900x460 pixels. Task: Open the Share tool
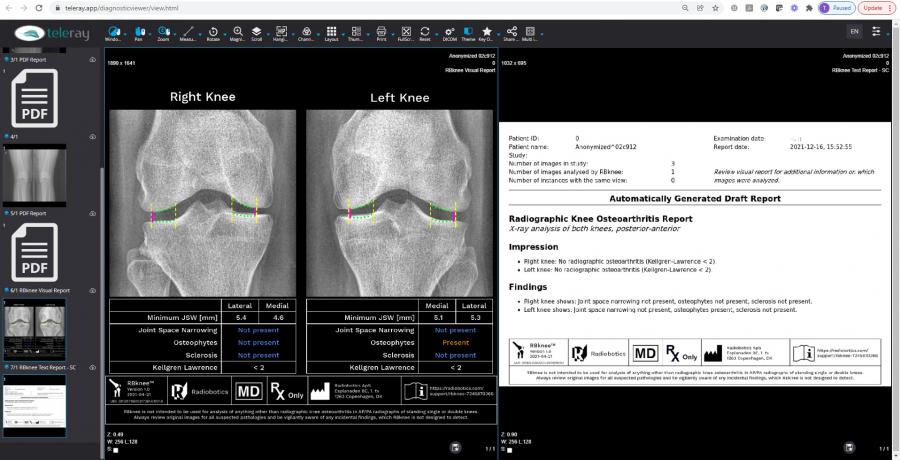512,30
